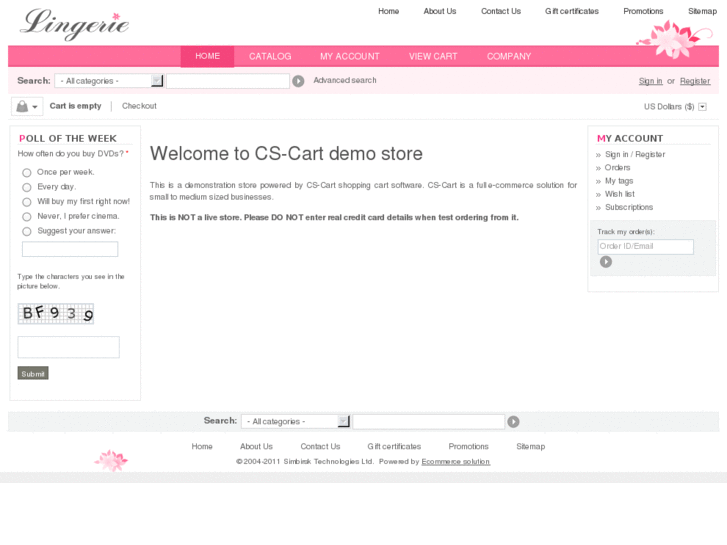Click the bottom search go arrow button
The image size is (727, 545).
coord(513,422)
